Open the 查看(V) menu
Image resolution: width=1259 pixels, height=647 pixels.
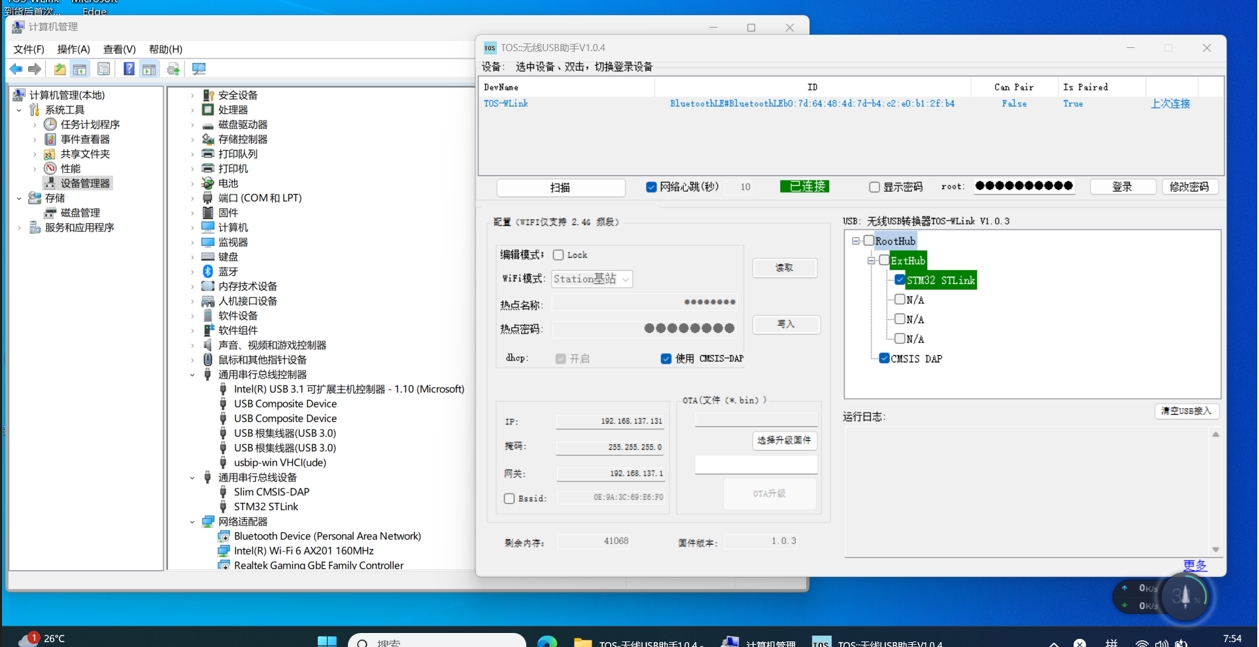tap(119, 49)
